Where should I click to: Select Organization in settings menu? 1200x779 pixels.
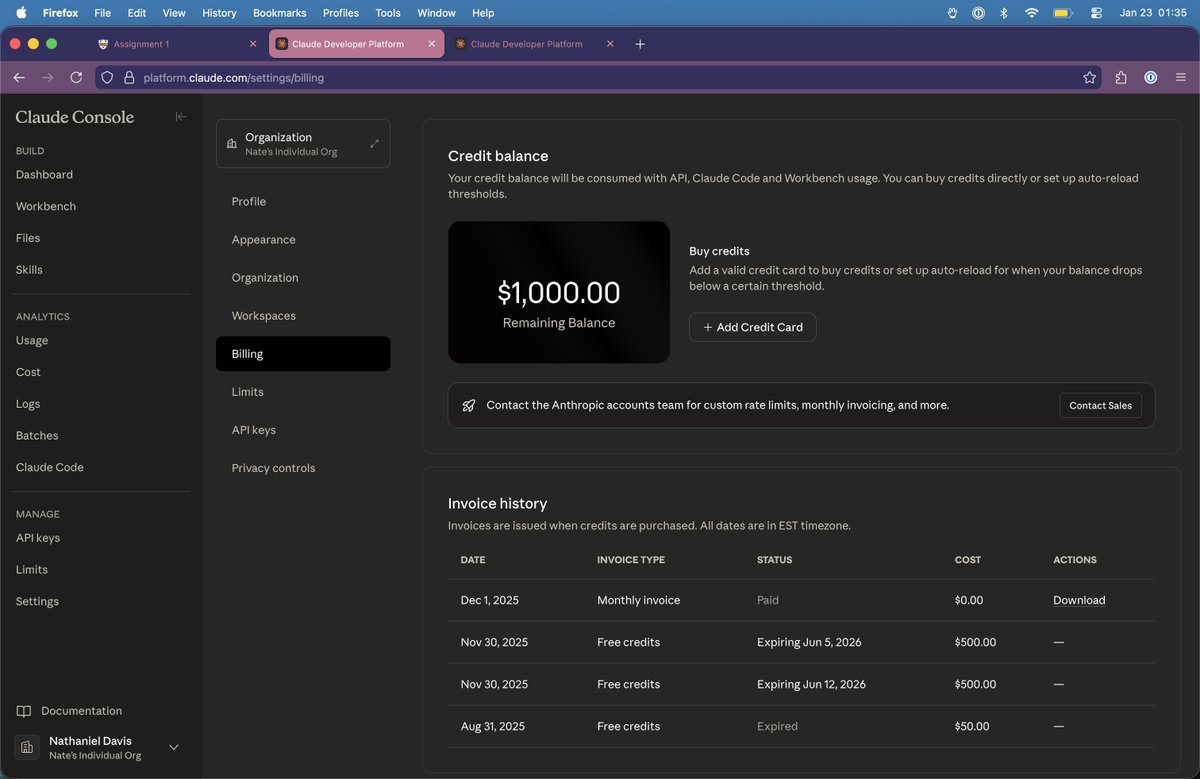coord(303,278)
